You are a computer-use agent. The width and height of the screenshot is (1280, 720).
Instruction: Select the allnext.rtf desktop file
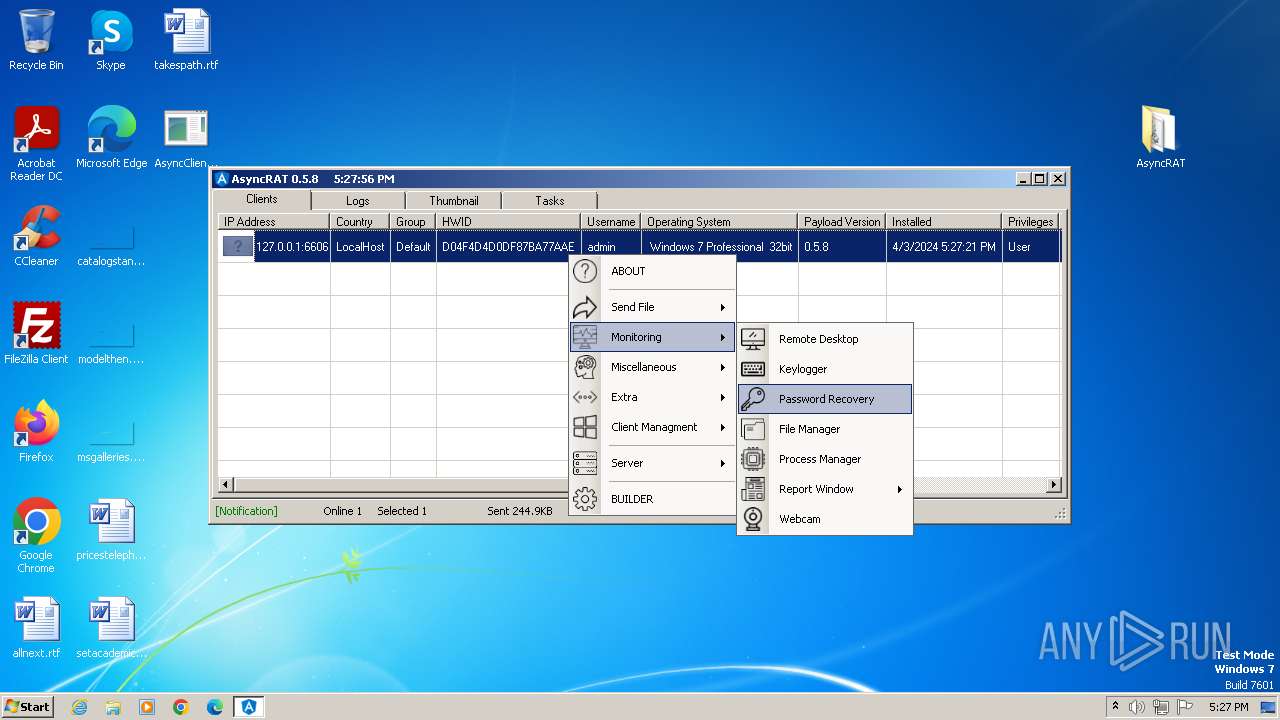36,627
